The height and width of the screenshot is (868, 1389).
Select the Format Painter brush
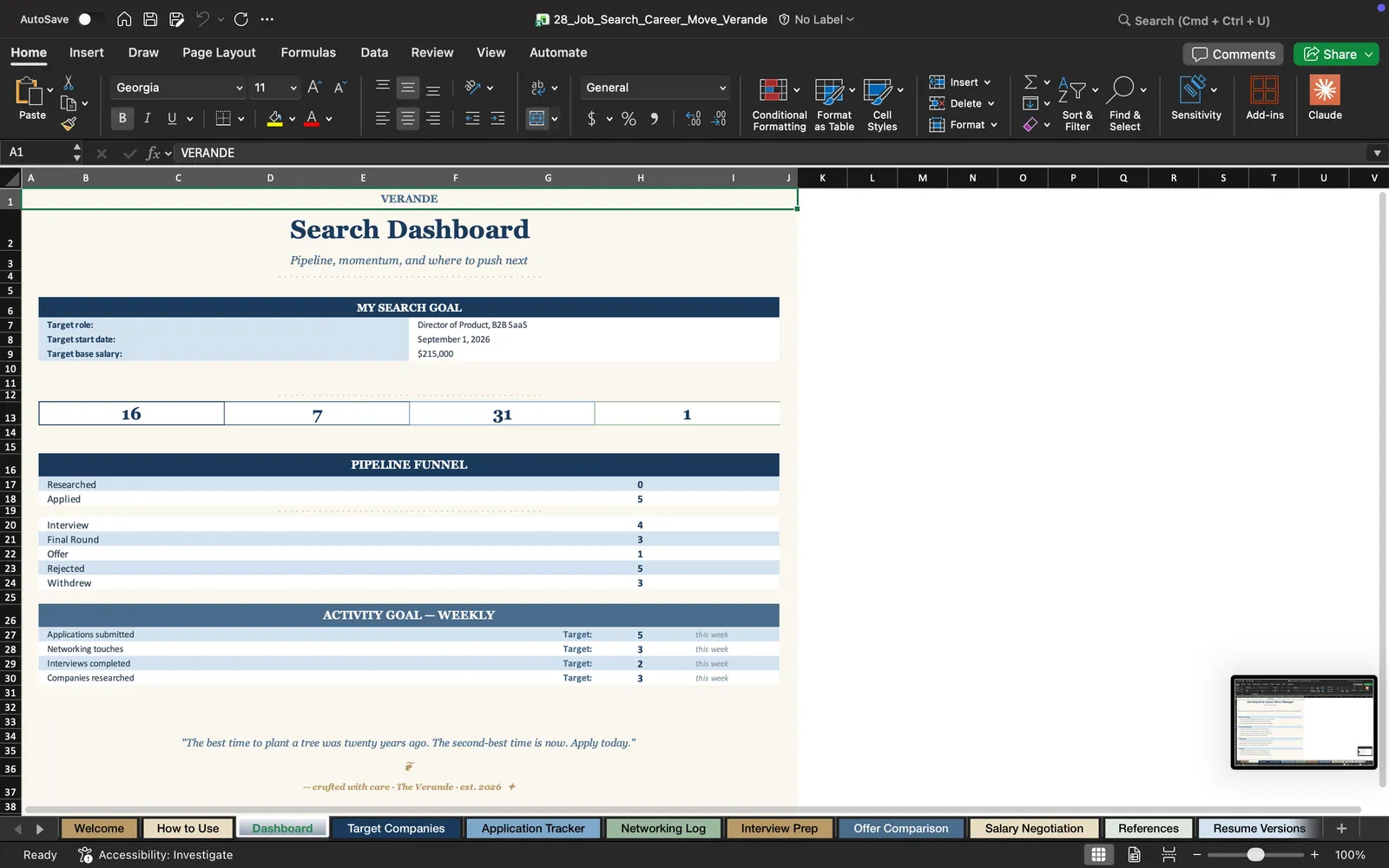[x=69, y=124]
